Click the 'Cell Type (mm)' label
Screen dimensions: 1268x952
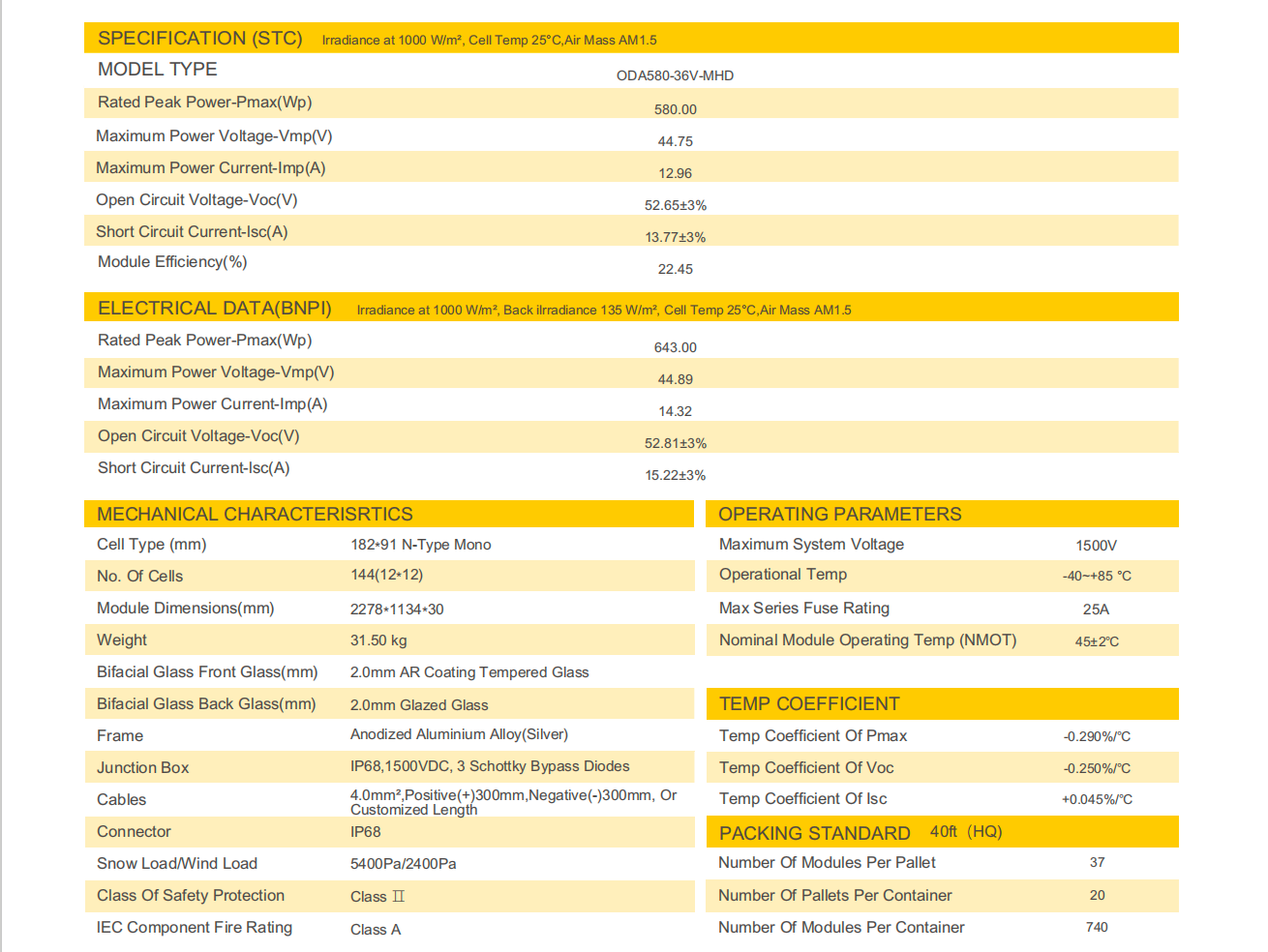coord(152,545)
